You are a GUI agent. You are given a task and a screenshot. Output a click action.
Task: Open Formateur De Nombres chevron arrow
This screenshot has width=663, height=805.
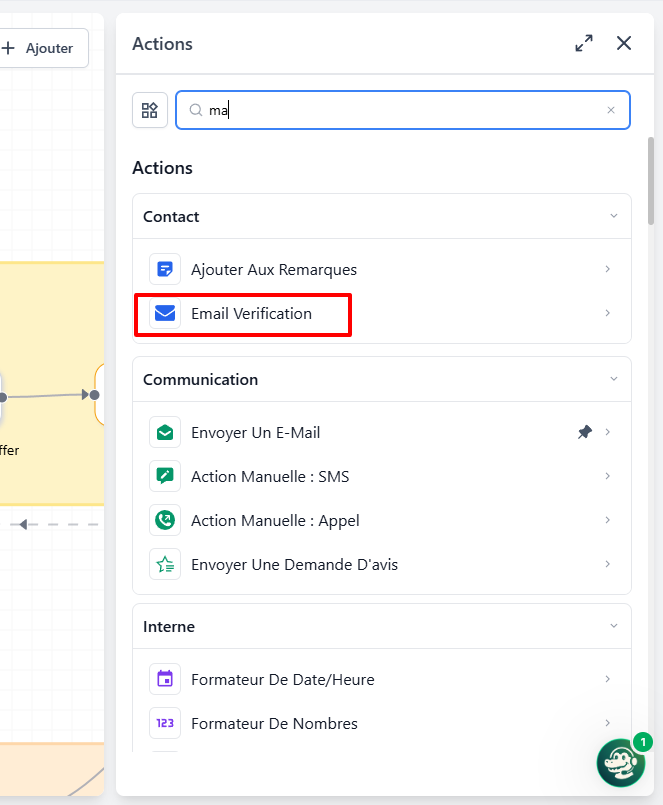pyautogui.click(x=608, y=723)
